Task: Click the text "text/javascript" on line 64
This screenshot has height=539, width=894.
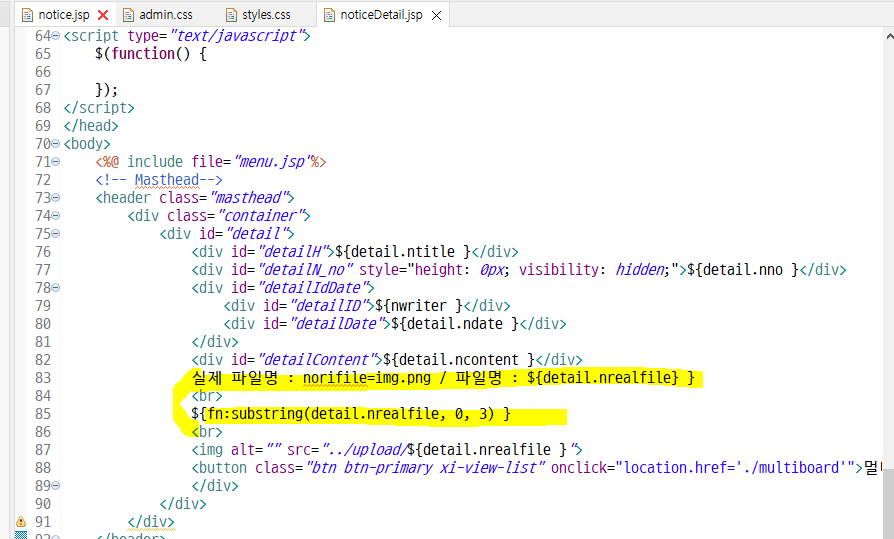Action: [236, 35]
